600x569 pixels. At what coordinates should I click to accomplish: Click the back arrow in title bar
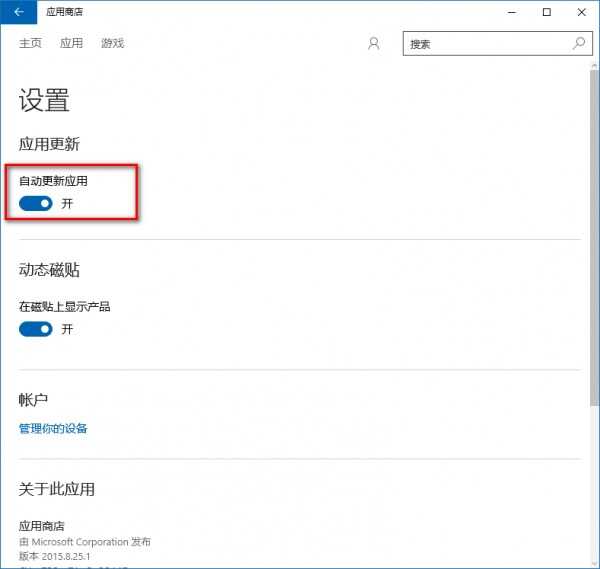click(x=19, y=12)
